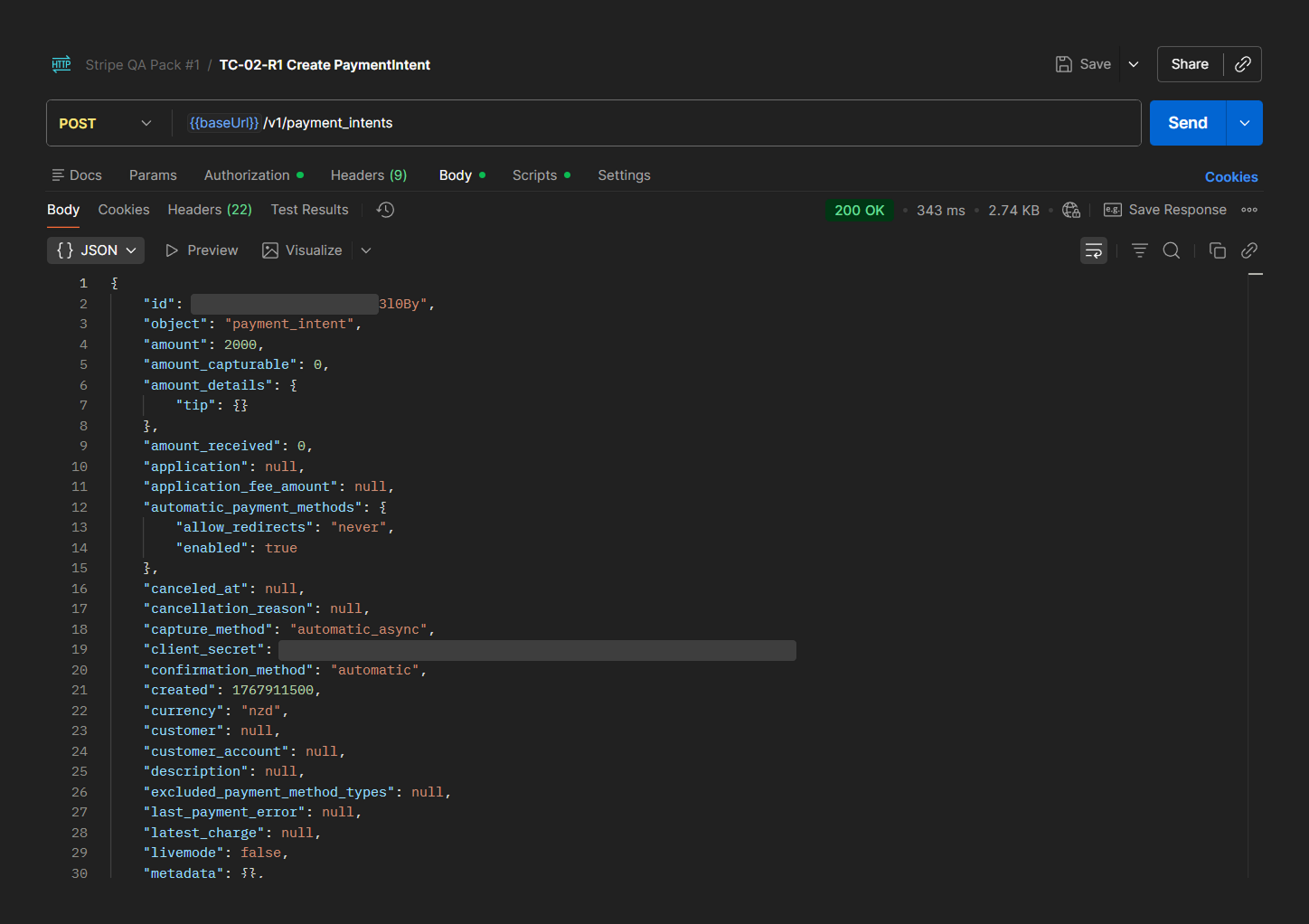Click the "confirmation_method" key

point(229,670)
